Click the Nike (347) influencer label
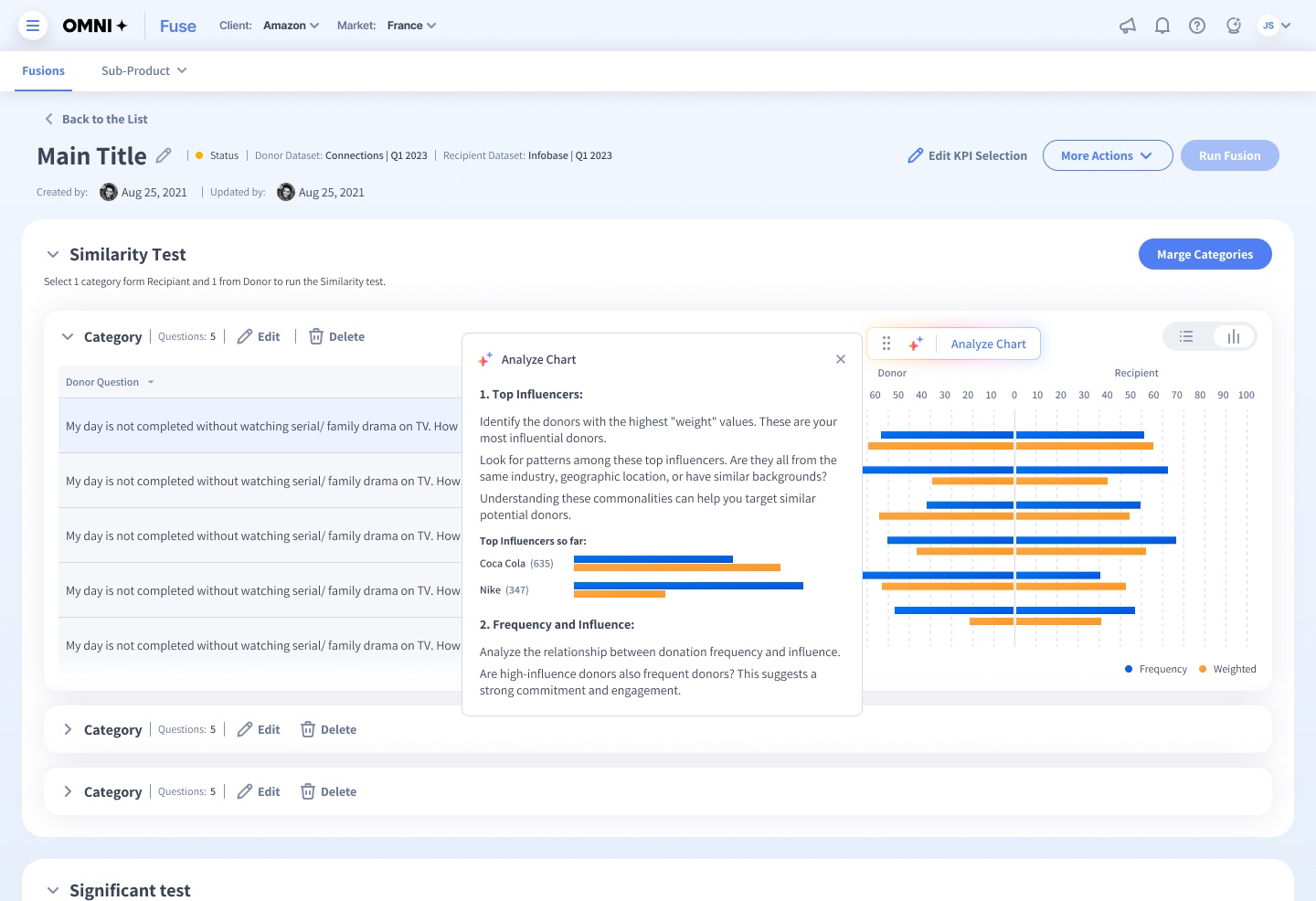Screen dimensions: 1316x901 (x=504, y=589)
